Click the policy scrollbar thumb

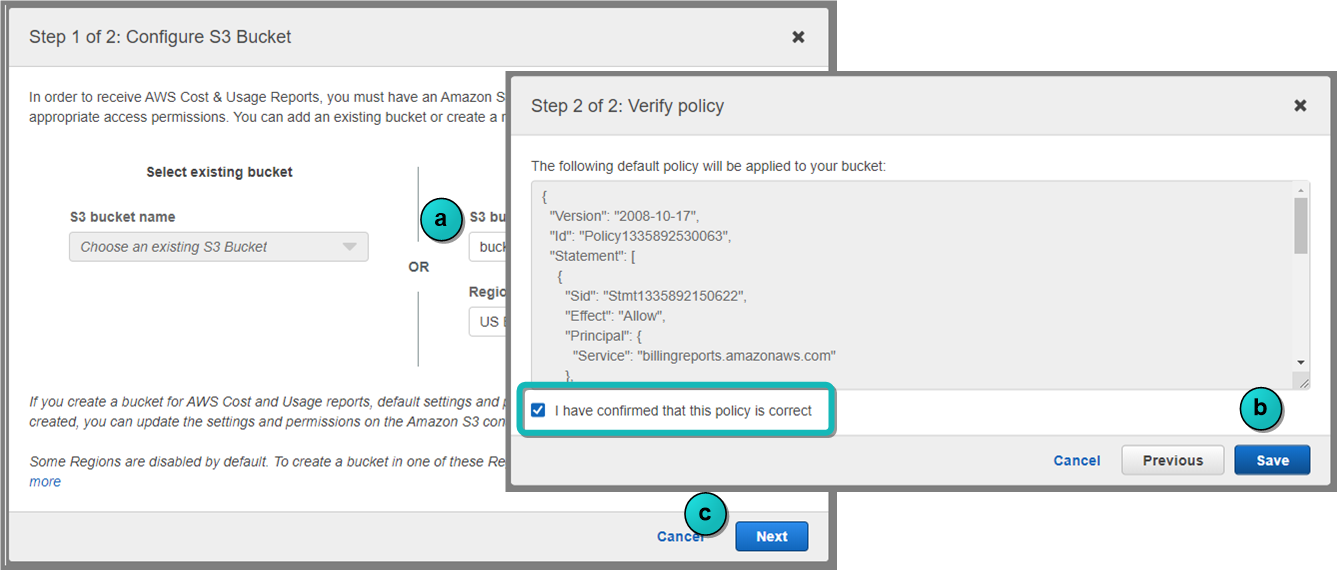1300,226
